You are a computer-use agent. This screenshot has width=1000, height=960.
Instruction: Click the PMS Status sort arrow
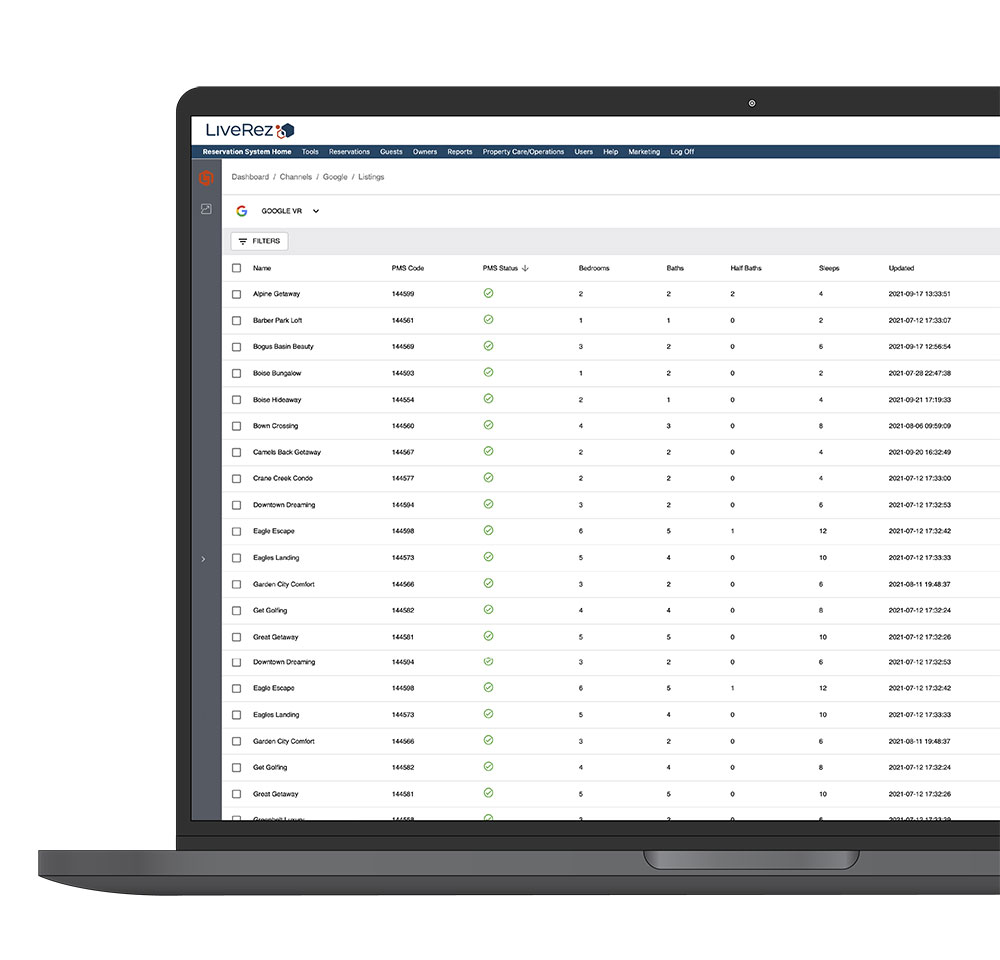pyautogui.click(x=525, y=268)
